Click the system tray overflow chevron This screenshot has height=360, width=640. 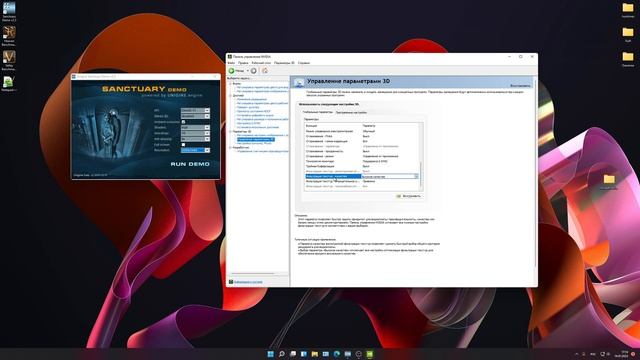click(x=577, y=354)
